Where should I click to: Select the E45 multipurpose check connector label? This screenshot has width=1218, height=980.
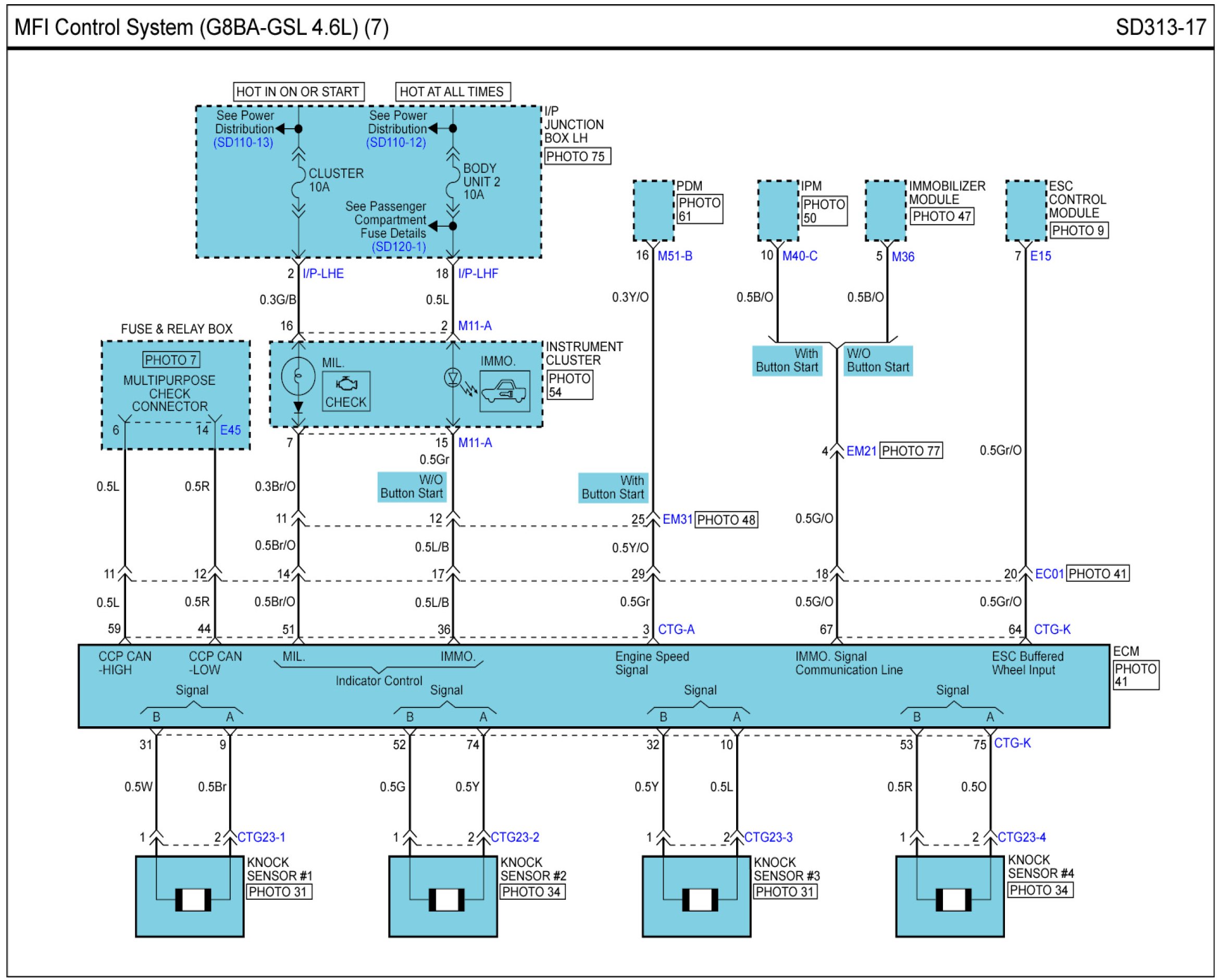230,430
